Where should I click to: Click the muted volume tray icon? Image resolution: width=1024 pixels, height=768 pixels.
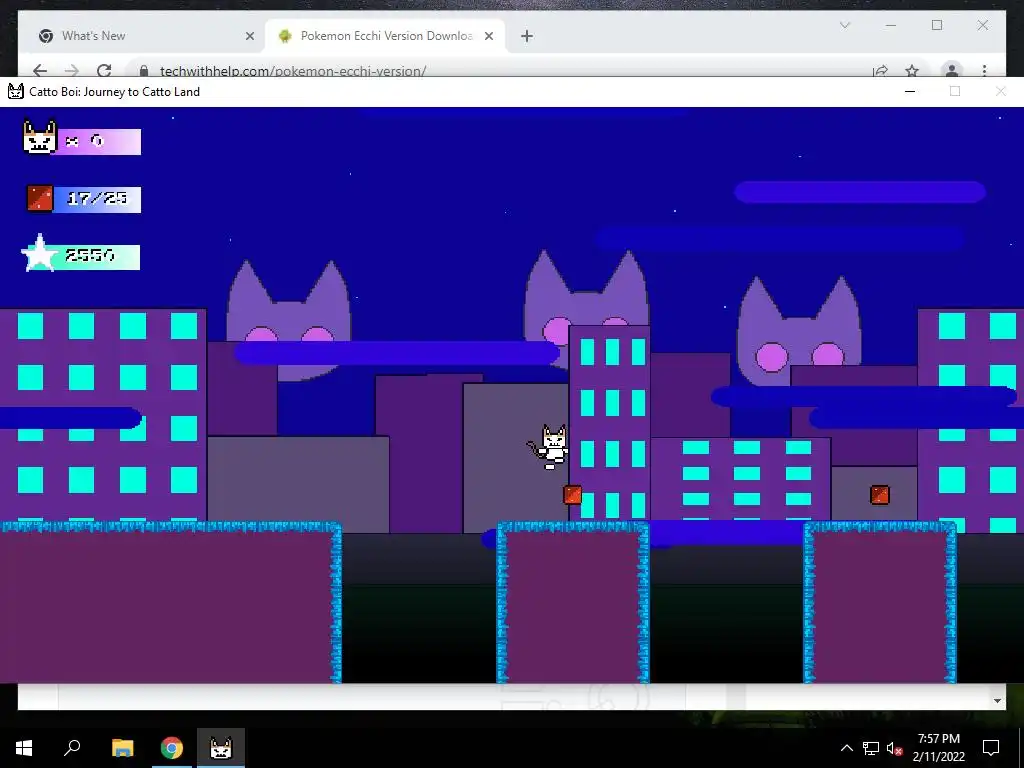(894, 748)
